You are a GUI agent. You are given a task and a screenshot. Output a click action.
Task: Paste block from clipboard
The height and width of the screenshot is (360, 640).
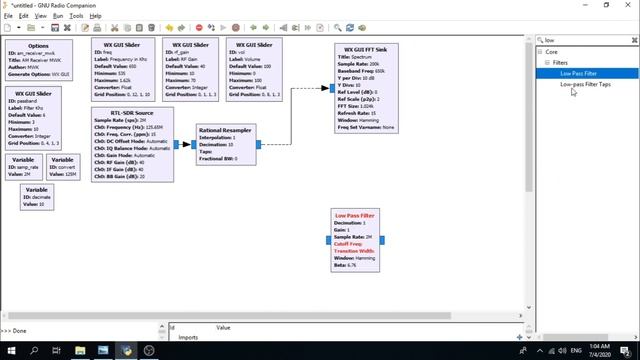[139, 28]
